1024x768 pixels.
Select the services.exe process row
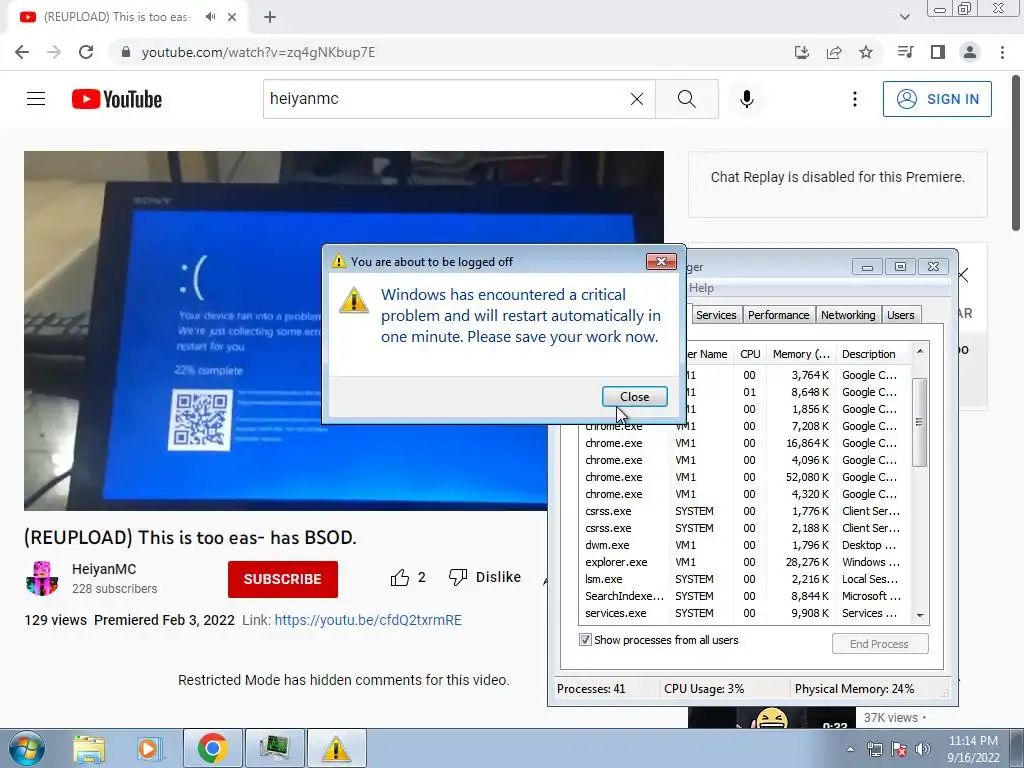pos(744,613)
